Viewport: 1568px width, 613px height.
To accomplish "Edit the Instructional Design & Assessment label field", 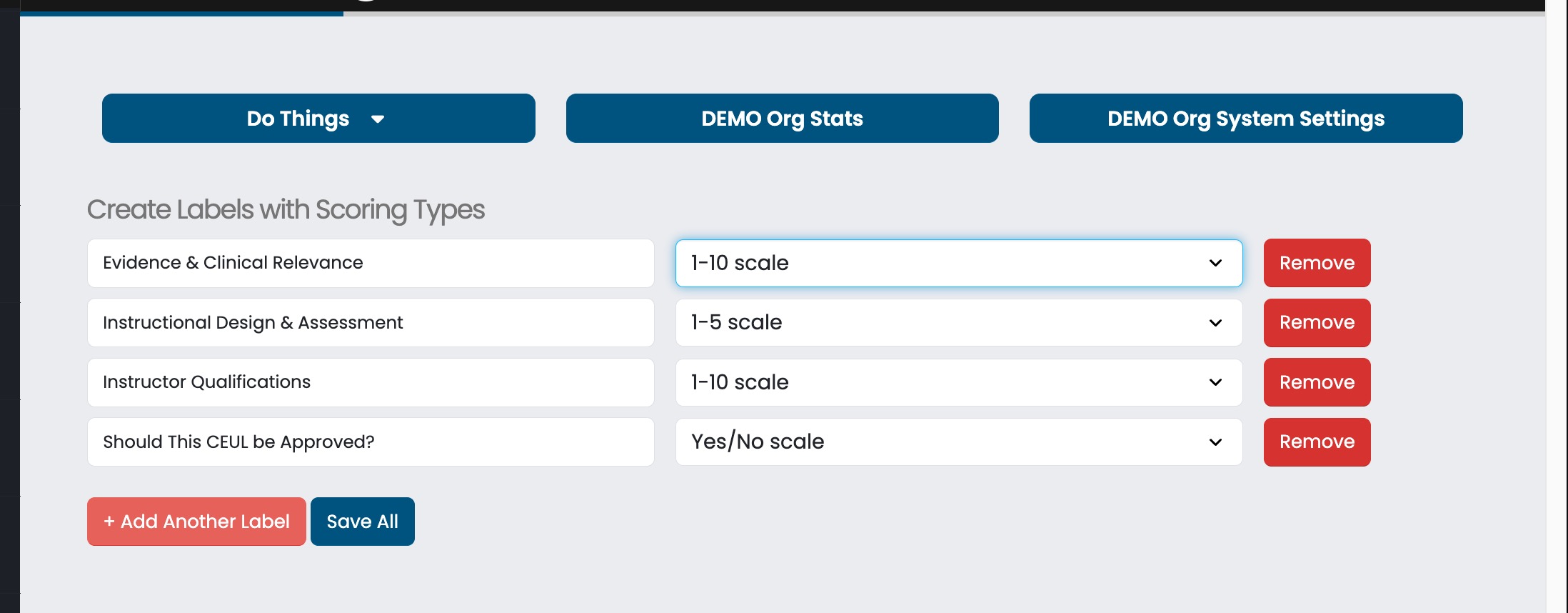I will pos(370,323).
